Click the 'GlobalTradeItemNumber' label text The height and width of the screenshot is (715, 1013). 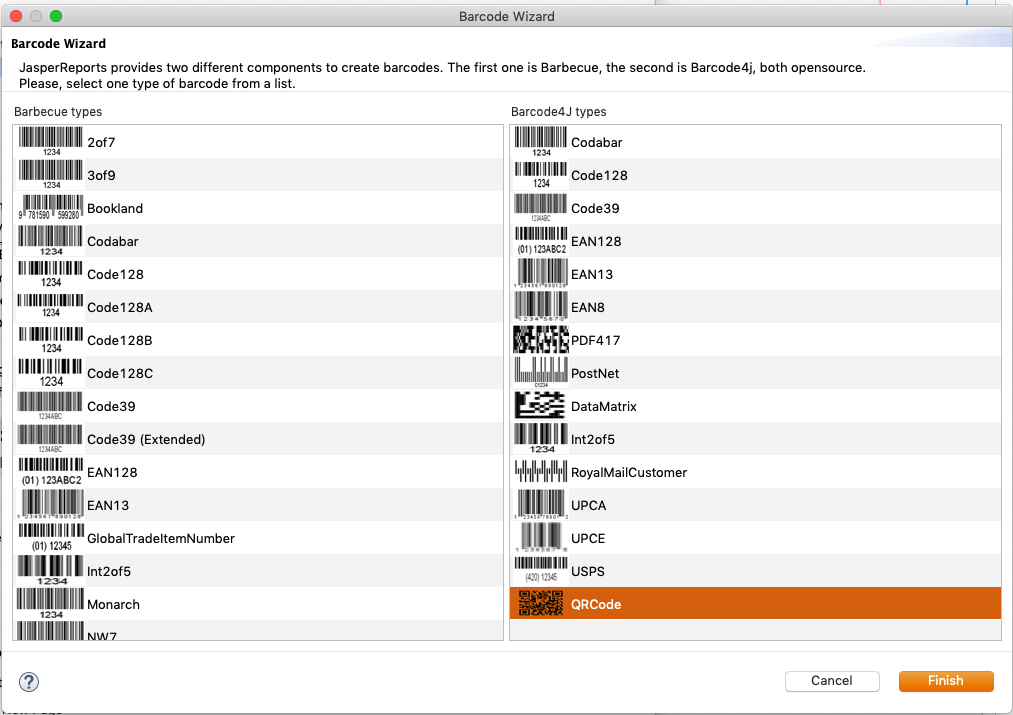pos(161,538)
